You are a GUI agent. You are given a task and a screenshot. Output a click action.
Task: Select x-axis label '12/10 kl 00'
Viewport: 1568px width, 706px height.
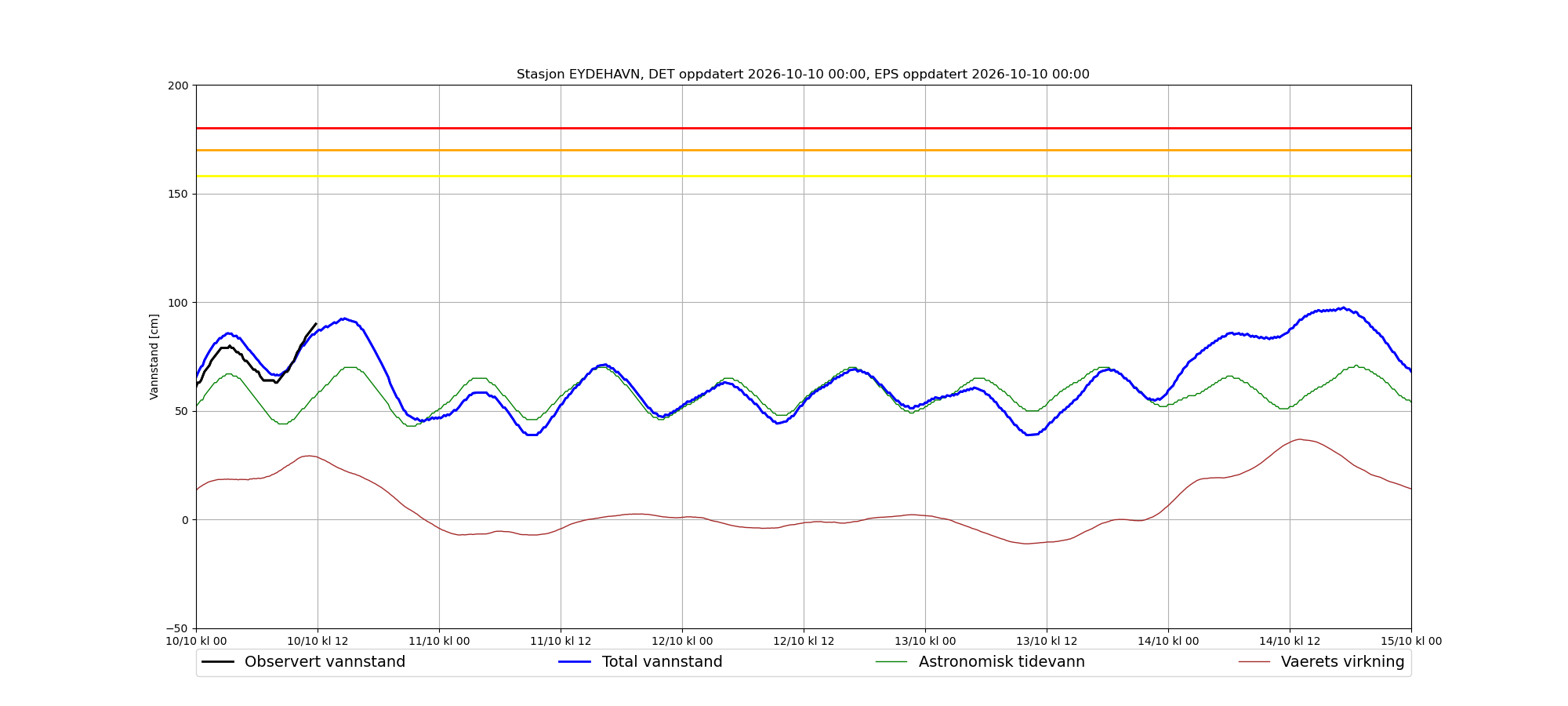click(x=682, y=642)
